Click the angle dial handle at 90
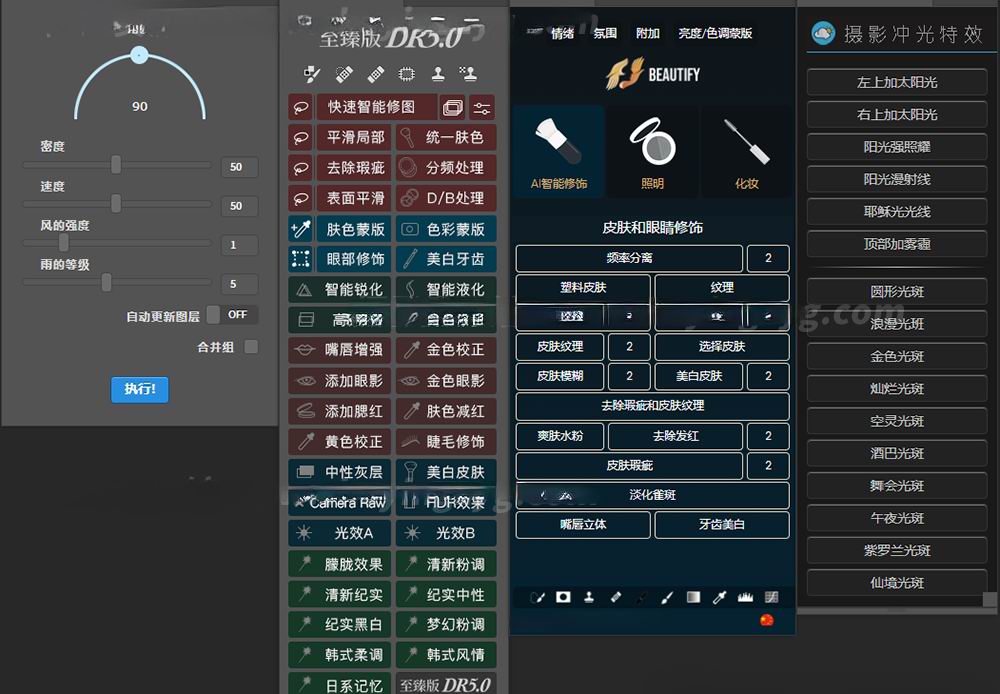 139,55
